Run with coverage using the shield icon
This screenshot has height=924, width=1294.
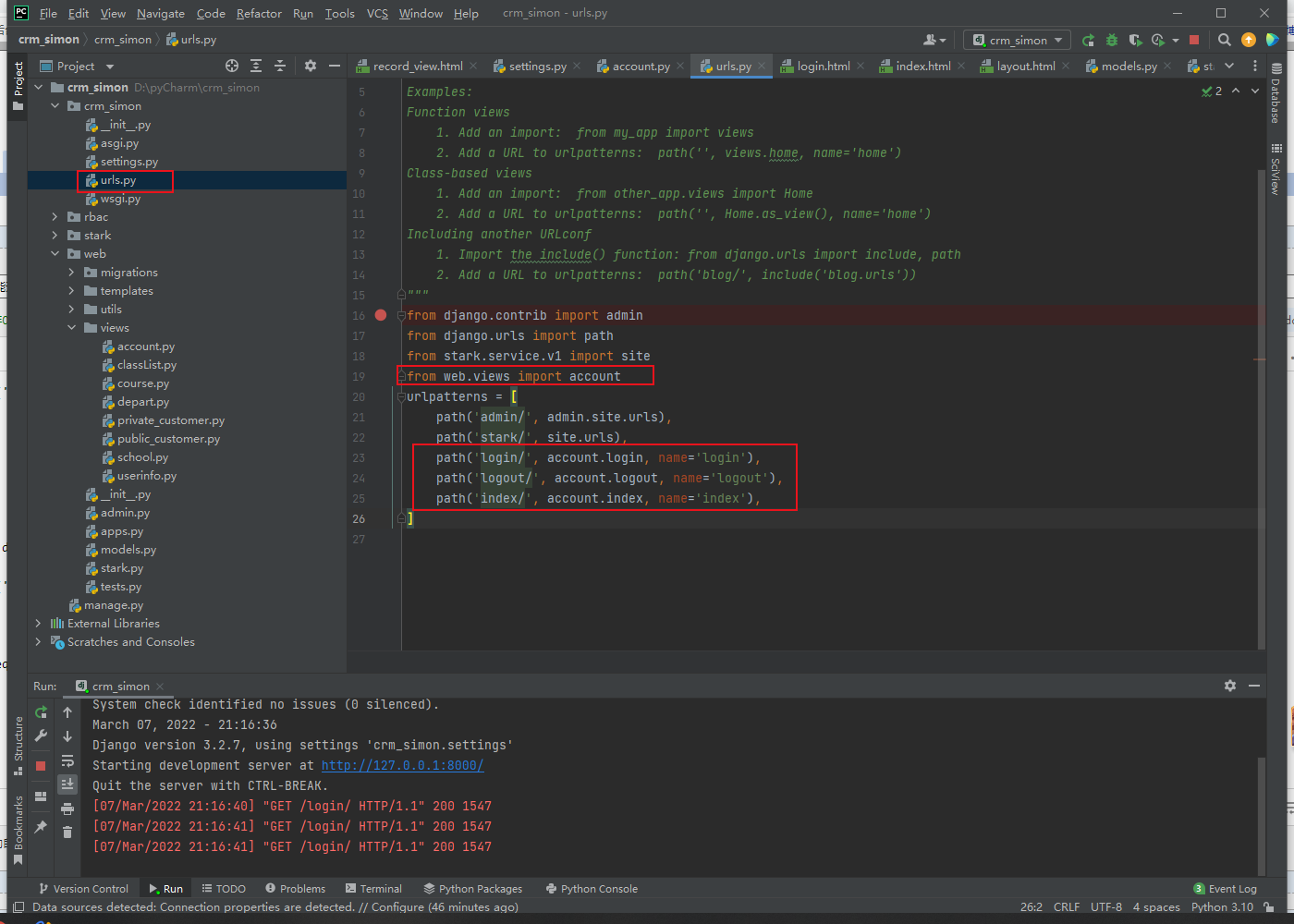(x=1135, y=40)
